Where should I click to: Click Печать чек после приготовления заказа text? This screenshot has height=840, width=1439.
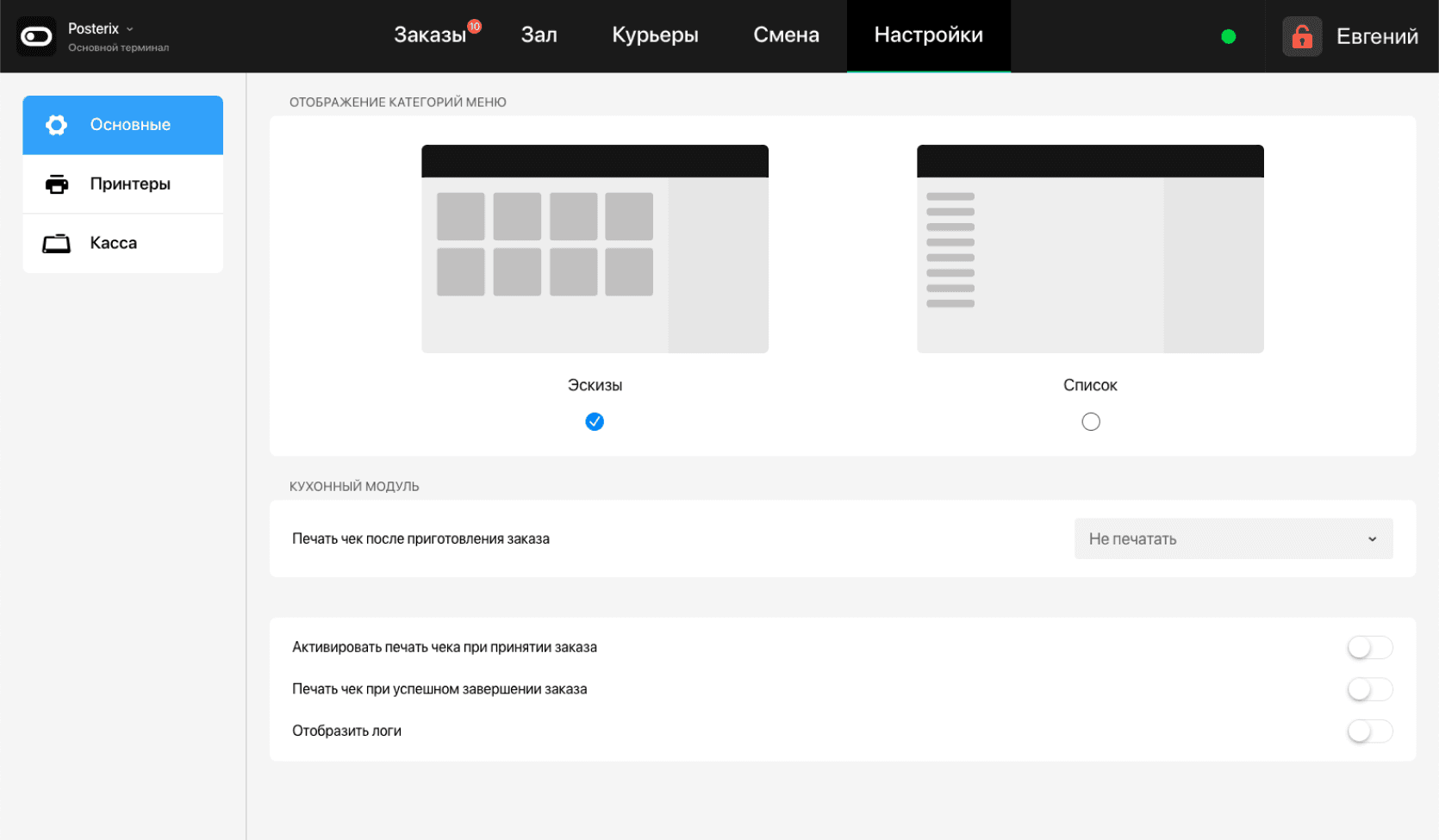[x=420, y=538]
